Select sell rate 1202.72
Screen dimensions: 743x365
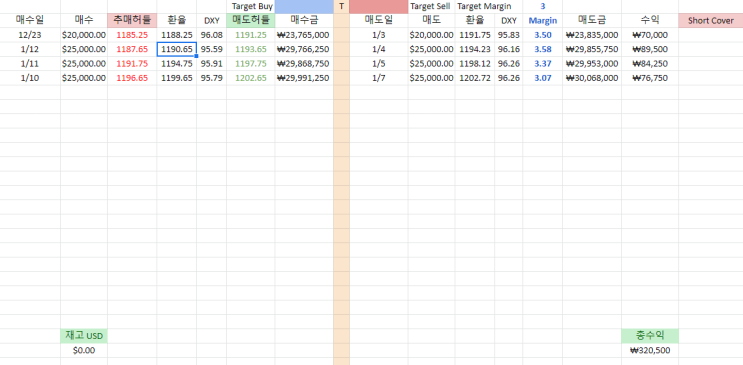(475, 78)
